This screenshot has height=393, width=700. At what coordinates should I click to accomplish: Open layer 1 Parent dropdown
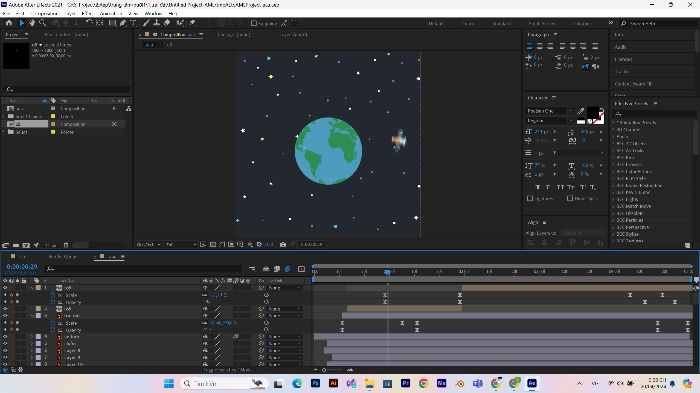point(285,288)
